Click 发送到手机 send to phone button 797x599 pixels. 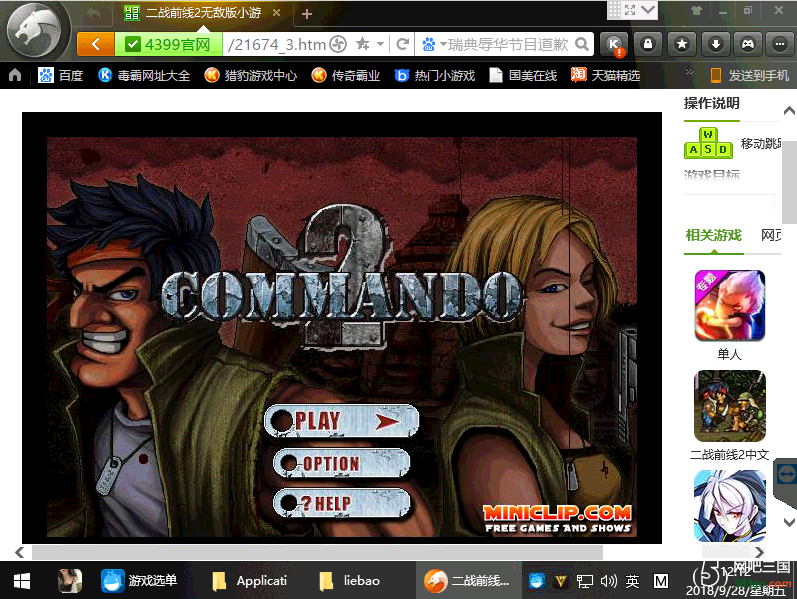[749, 75]
